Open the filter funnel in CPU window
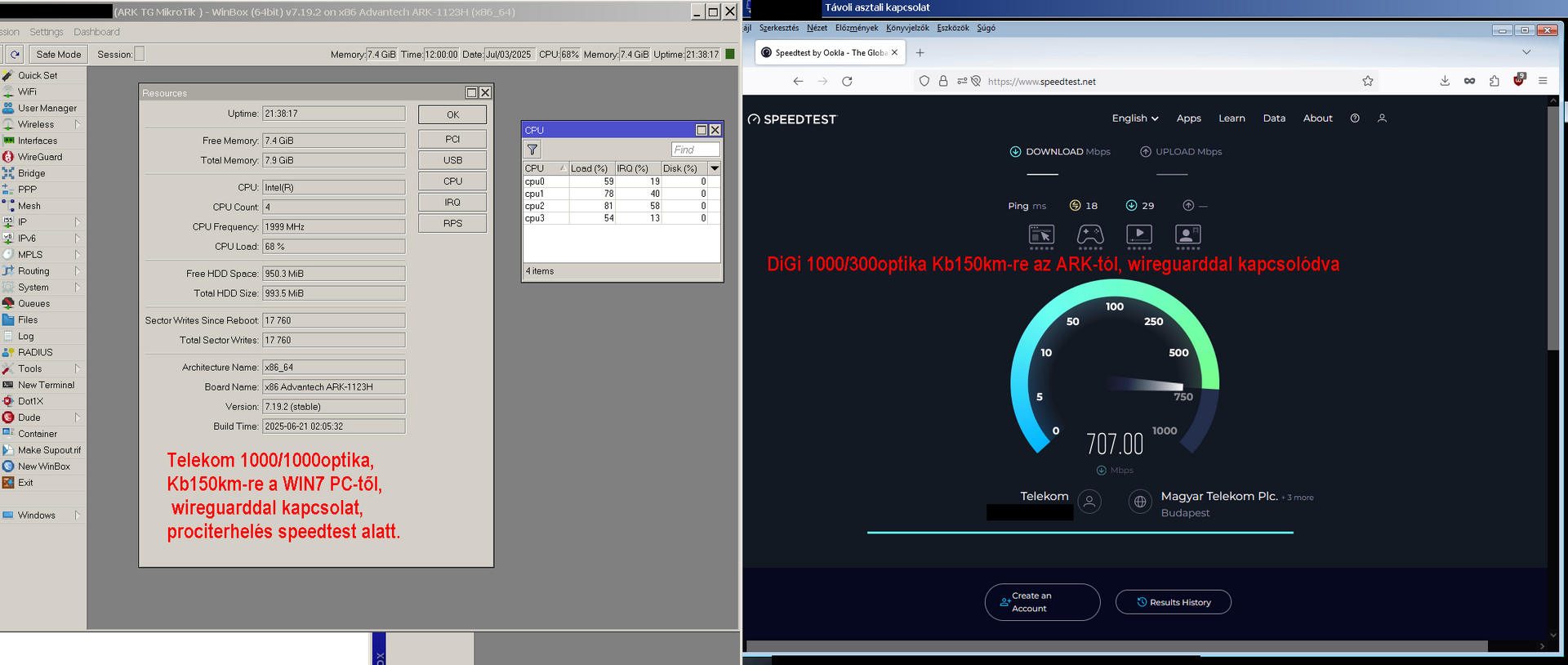The image size is (1568, 665). point(532,150)
